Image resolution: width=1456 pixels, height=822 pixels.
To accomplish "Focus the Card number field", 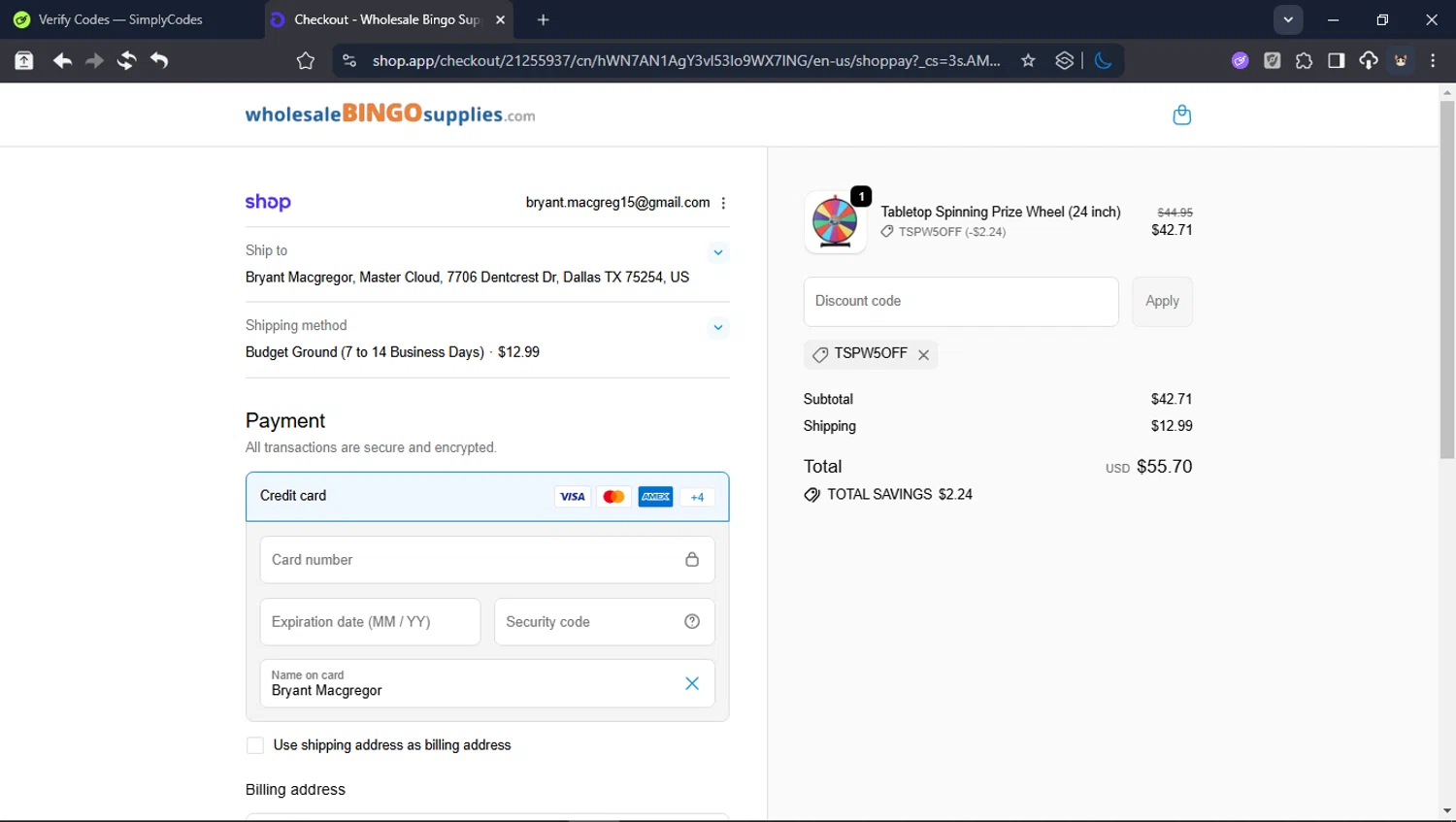I will [487, 560].
